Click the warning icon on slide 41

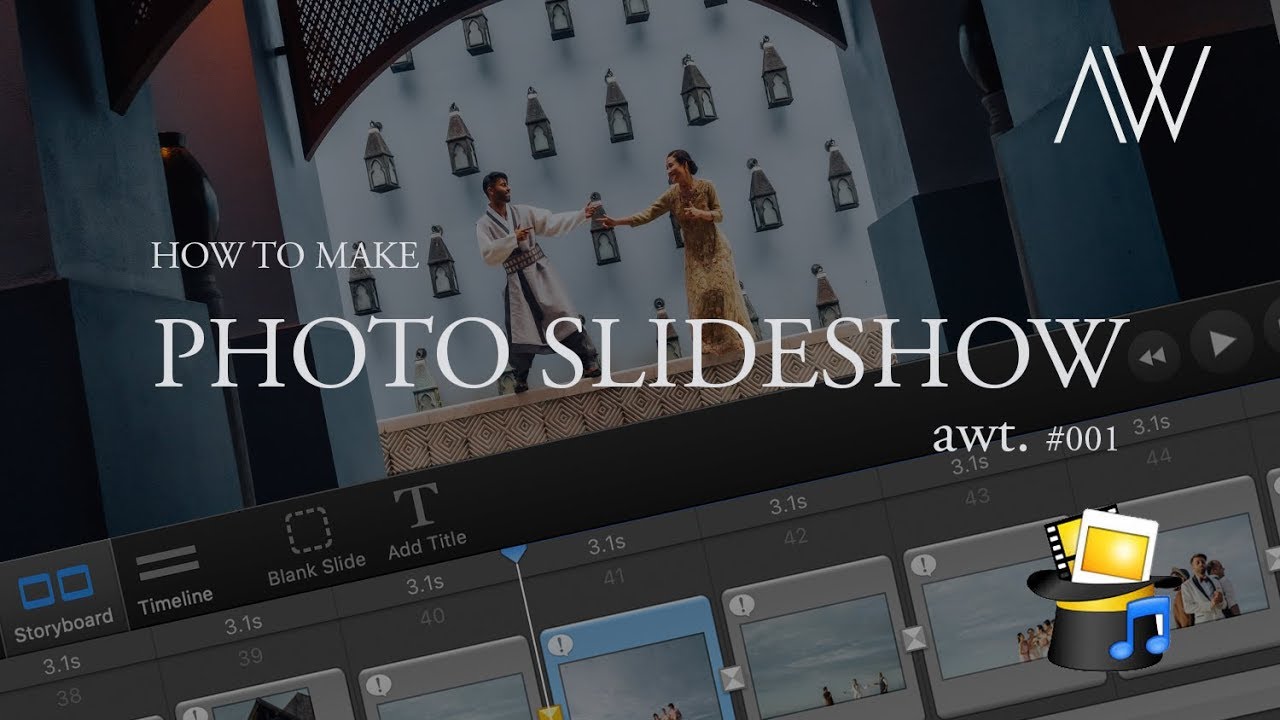pyautogui.click(x=560, y=645)
